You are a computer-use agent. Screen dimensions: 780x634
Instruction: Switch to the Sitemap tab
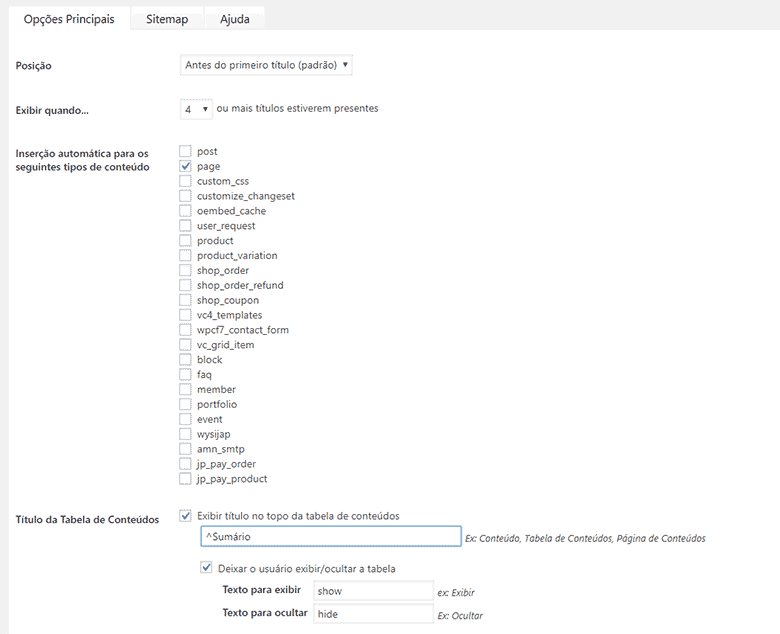[166, 19]
